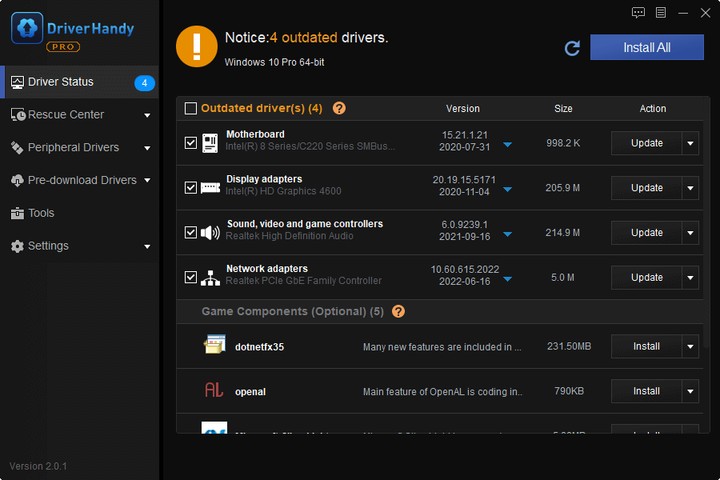This screenshot has width=720, height=480.
Task: Click help icon beside Outdated drivers
Action: [339, 108]
